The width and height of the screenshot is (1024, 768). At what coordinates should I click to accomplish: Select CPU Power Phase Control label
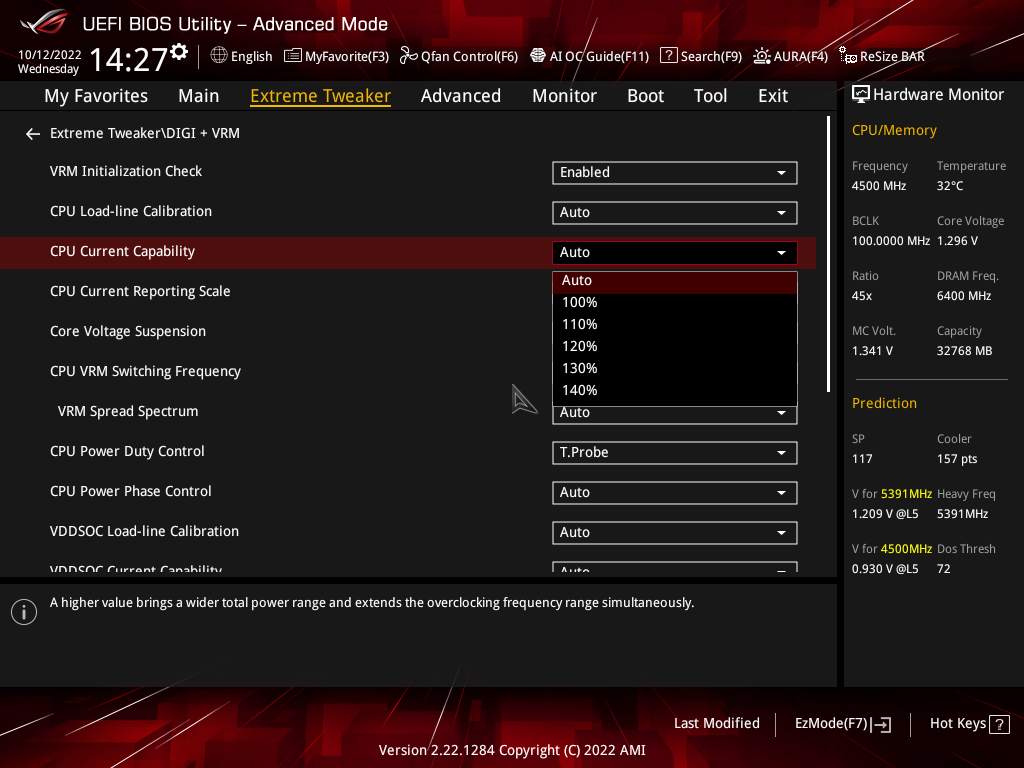coord(131,491)
